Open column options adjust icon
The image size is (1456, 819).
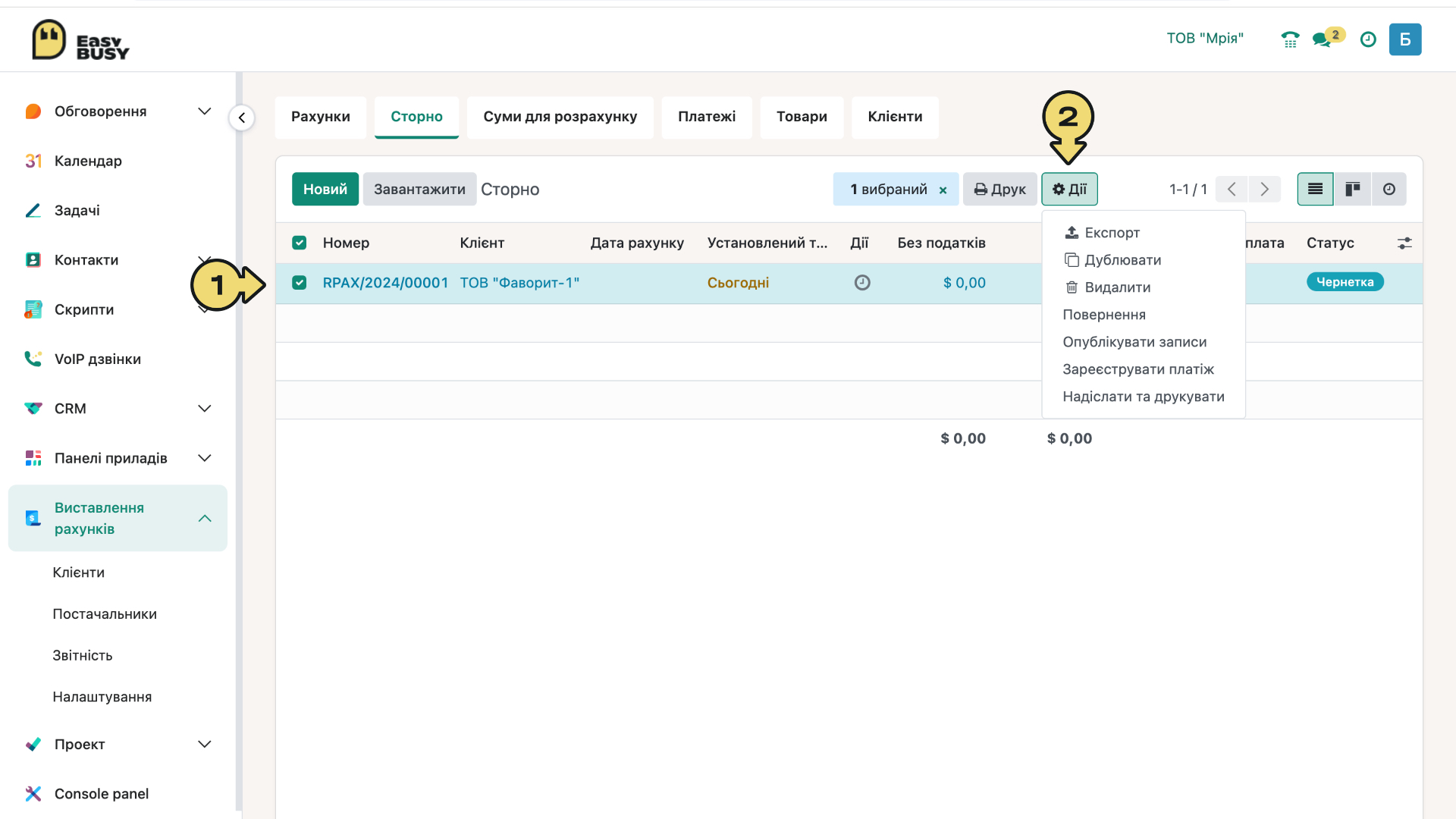(x=1404, y=243)
